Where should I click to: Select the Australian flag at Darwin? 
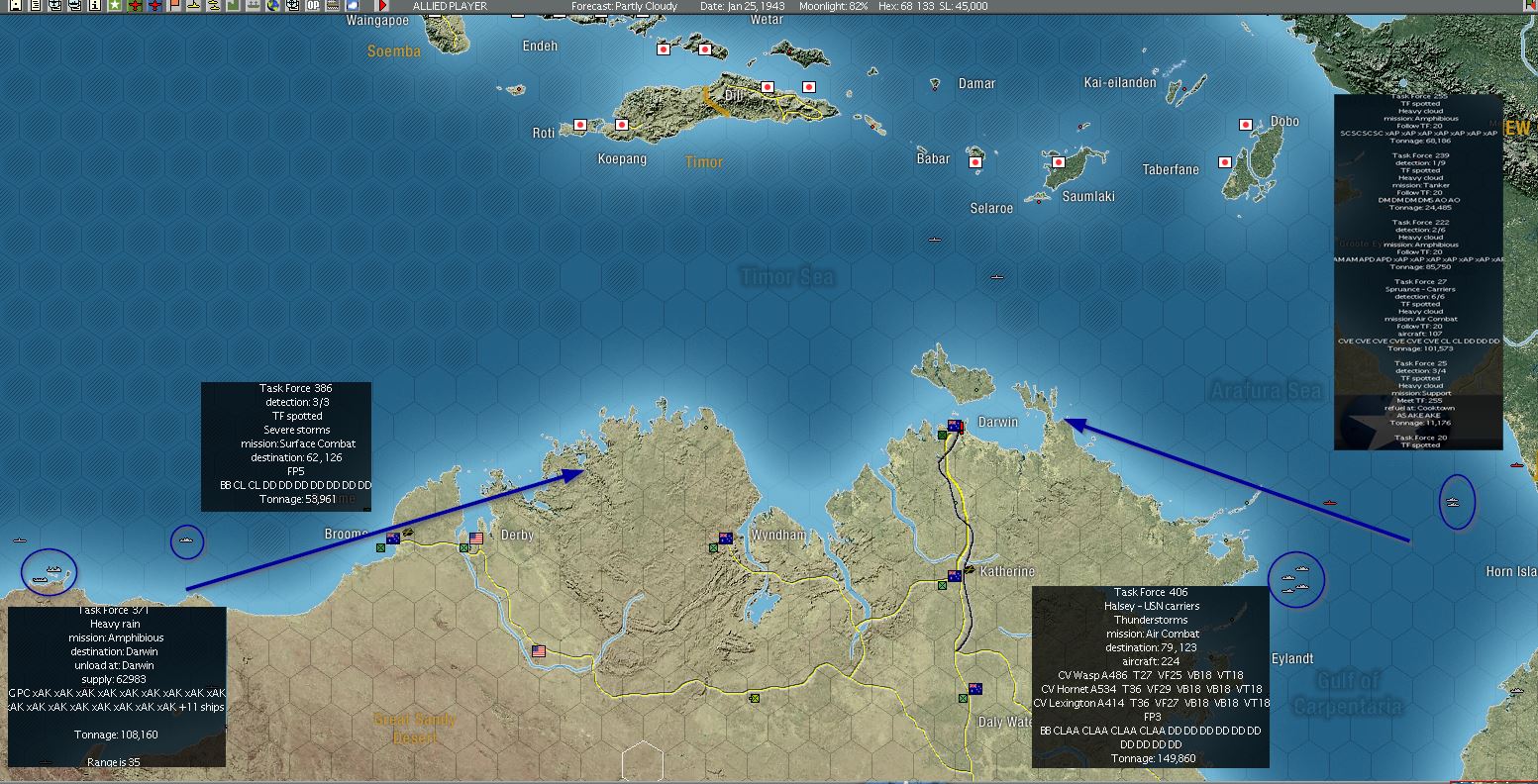coord(956,427)
